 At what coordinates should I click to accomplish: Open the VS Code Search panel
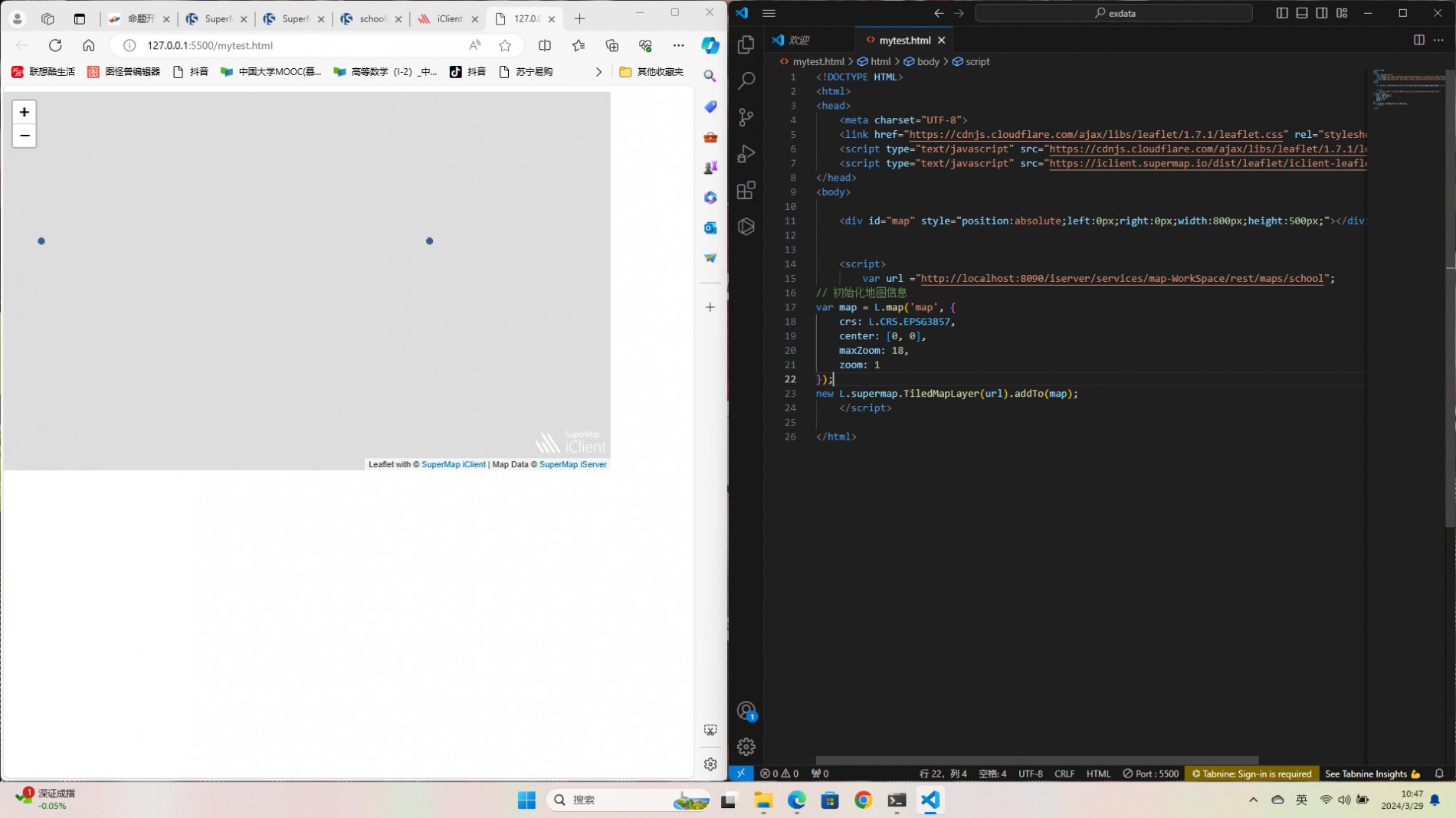pyautogui.click(x=746, y=80)
